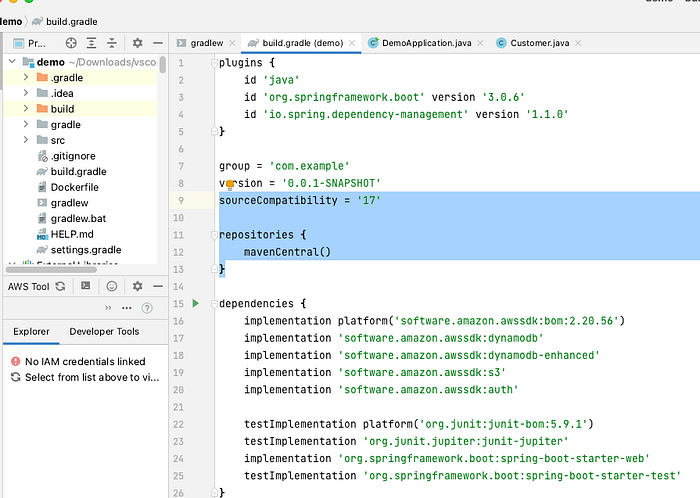Screen dimensions: 700x498
Task: Switch to the Developer Tools tab
Action: pos(104,332)
